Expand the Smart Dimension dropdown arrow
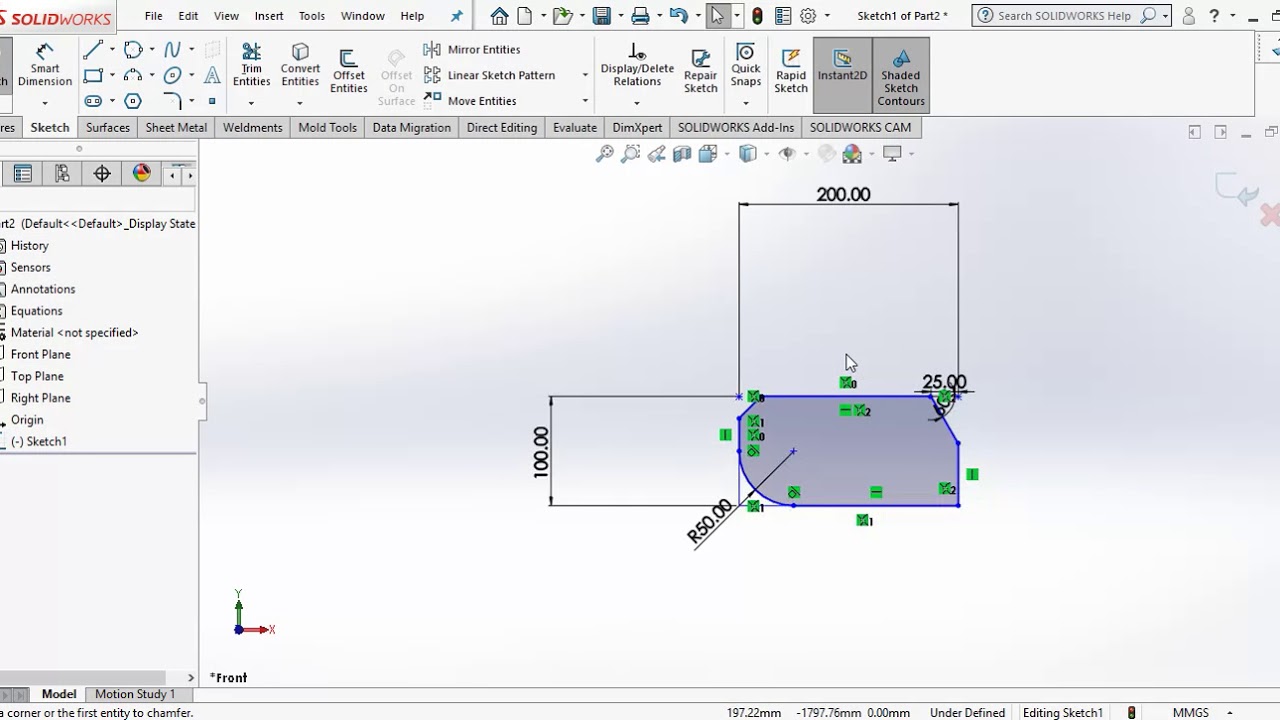 tap(45, 103)
